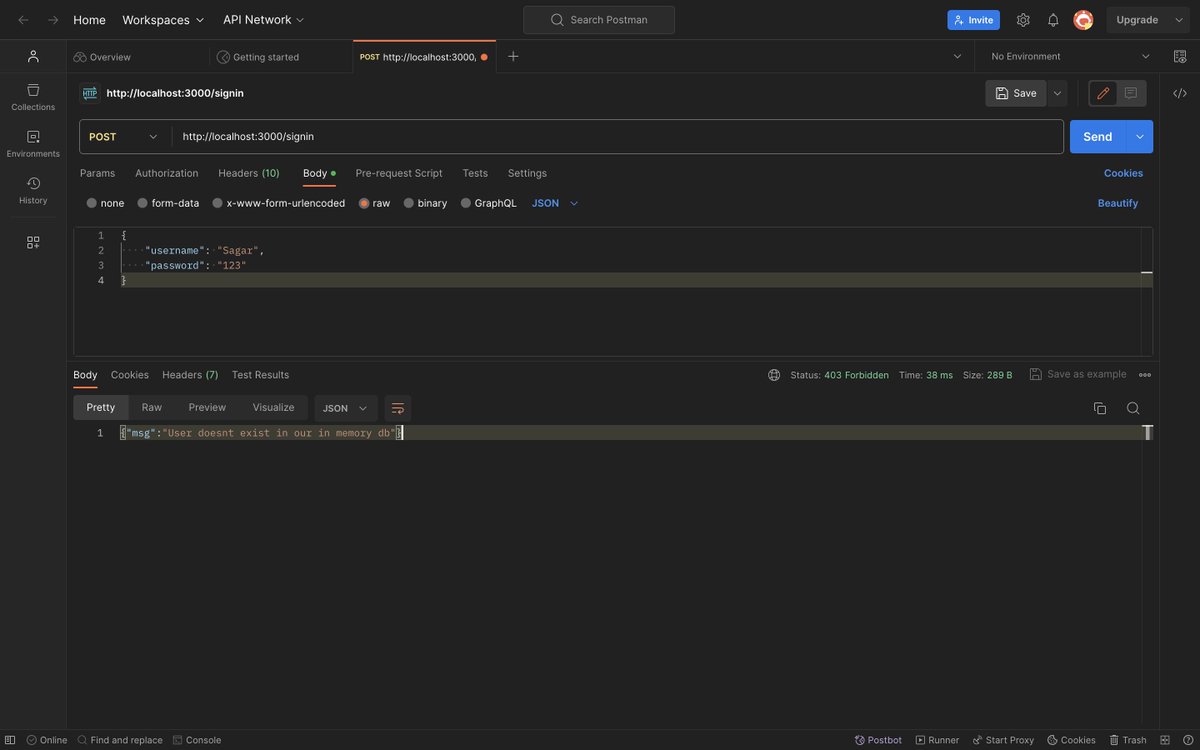Click the request URL input field

point(618,137)
